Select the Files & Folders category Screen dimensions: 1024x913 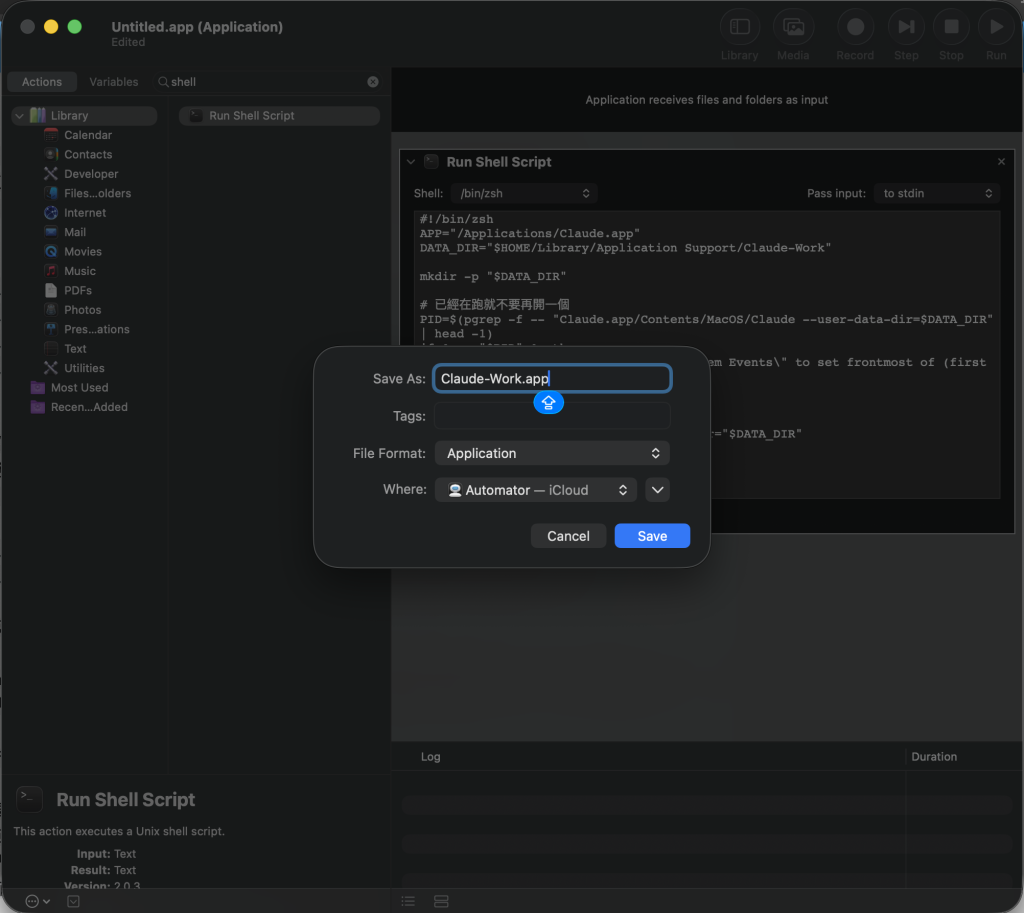[97, 193]
